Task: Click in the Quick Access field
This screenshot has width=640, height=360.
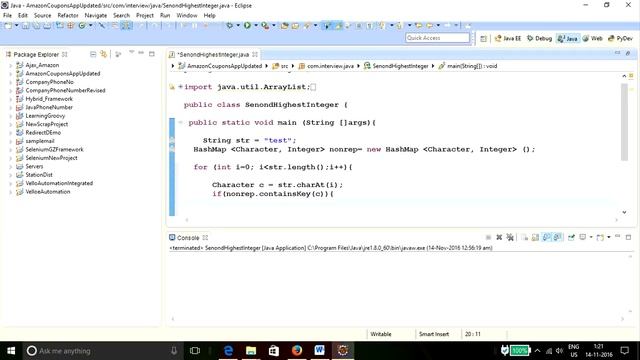Action: (x=437, y=38)
